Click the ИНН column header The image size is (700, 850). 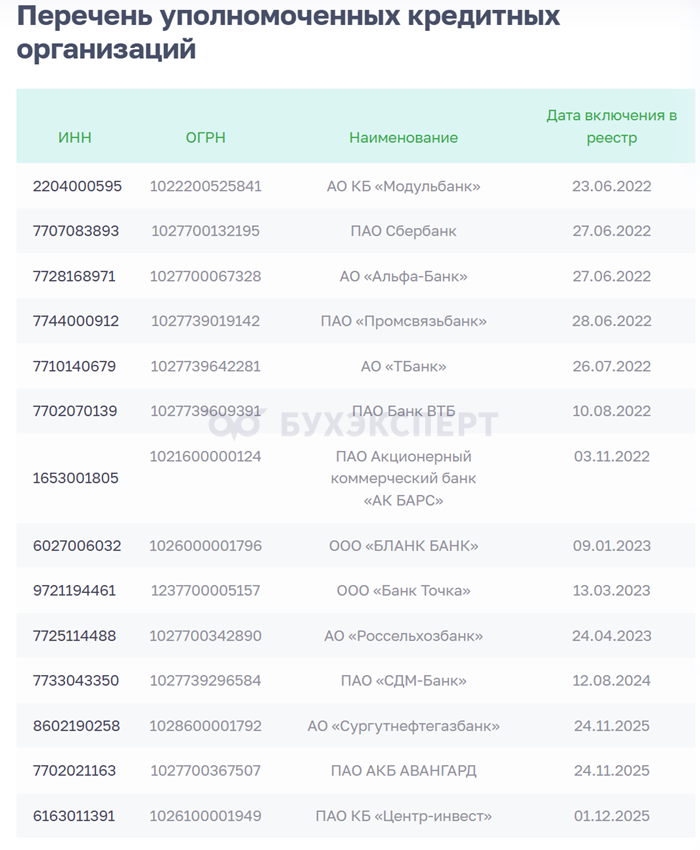click(75, 137)
